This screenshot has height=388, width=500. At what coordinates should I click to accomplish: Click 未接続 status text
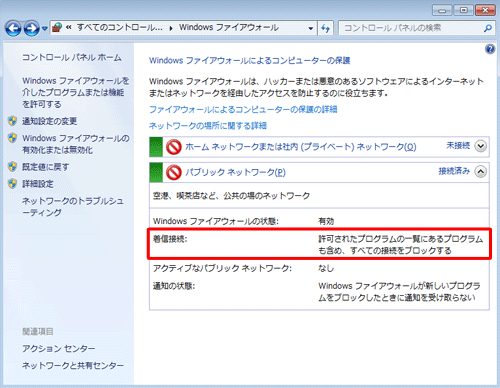[458, 146]
